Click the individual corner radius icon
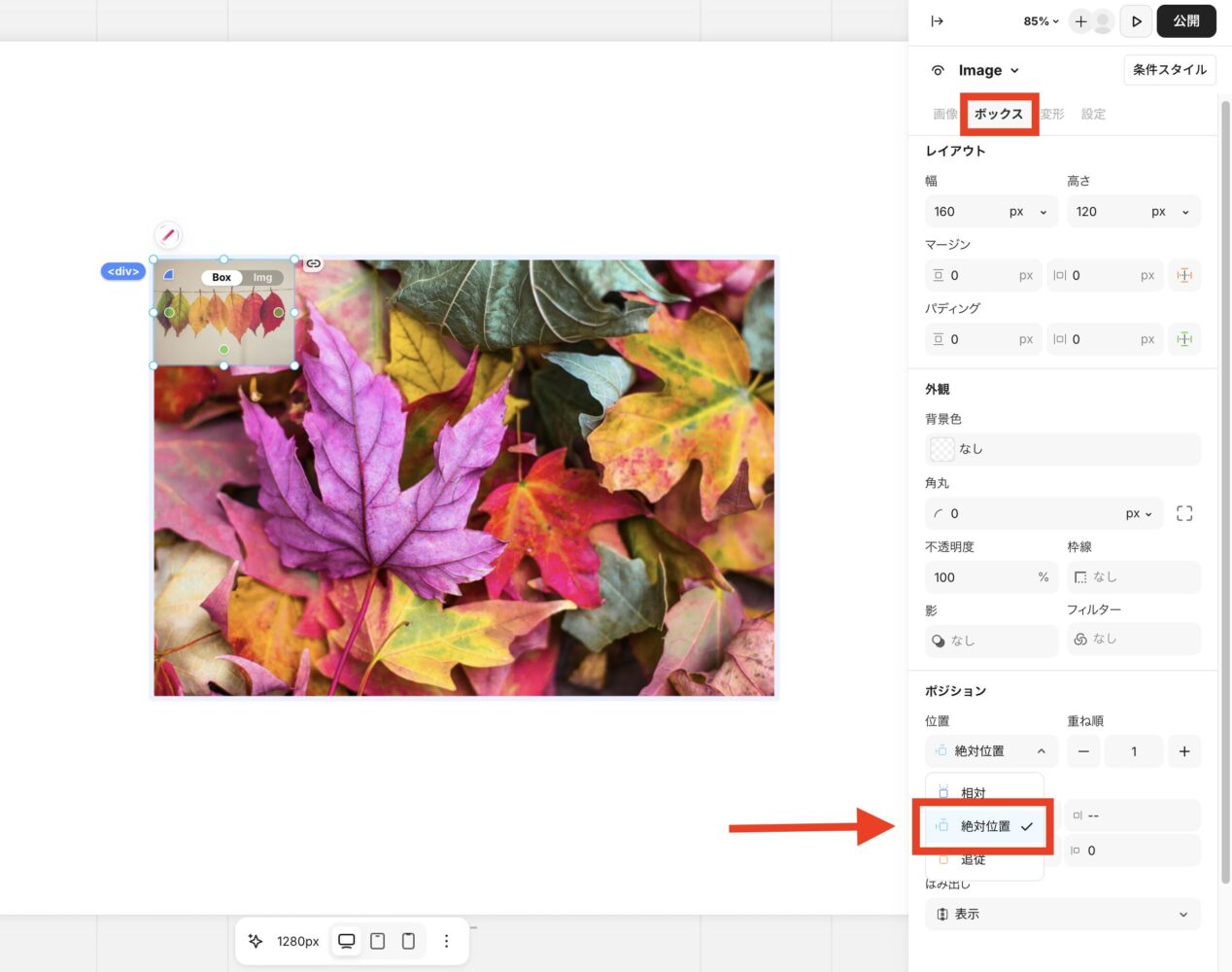The image size is (1232, 972). 1184,513
